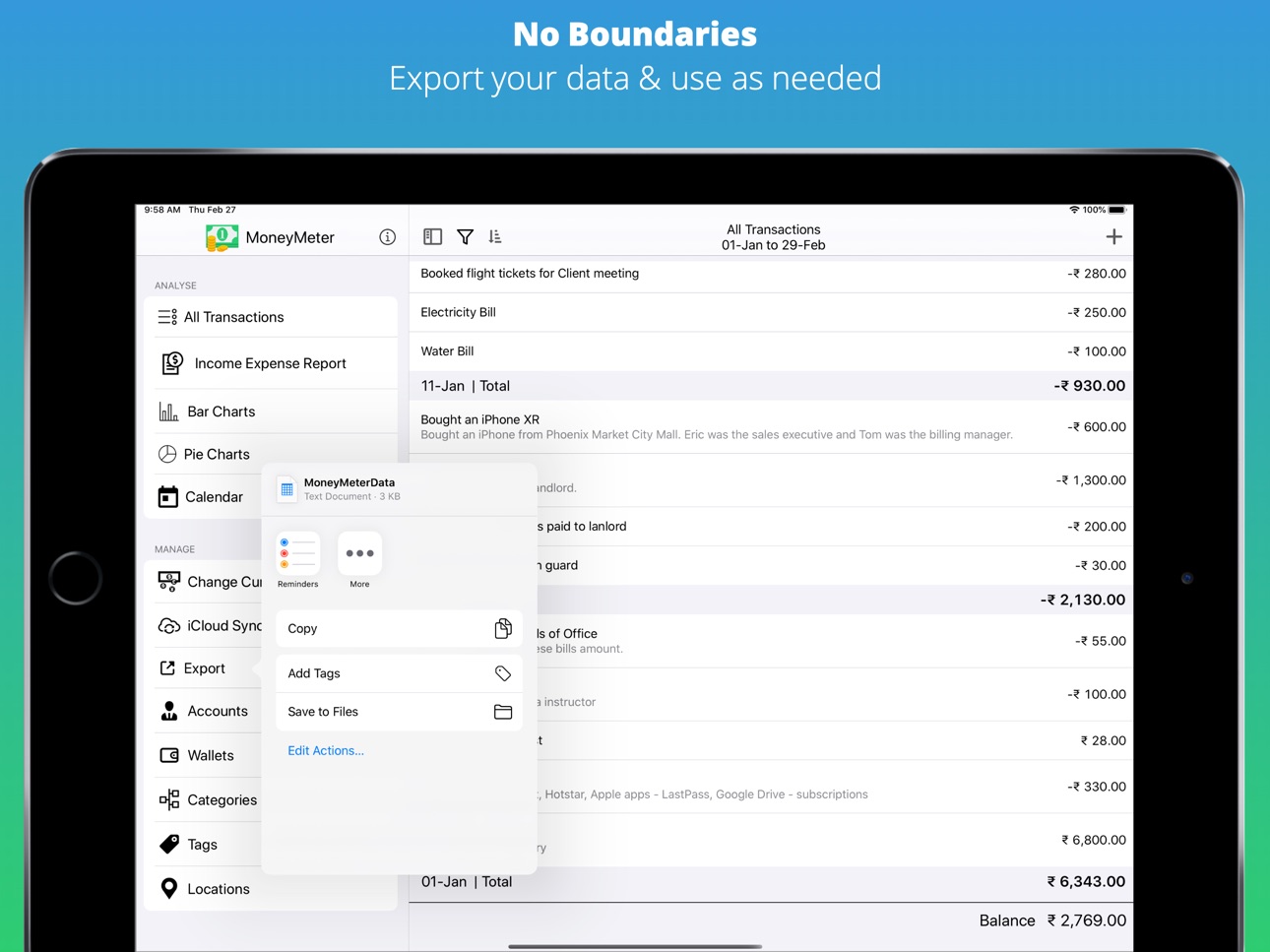The width and height of the screenshot is (1270, 952).
Task: Click the -₹ 1,300.00 amount
Action: point(1091,480)
